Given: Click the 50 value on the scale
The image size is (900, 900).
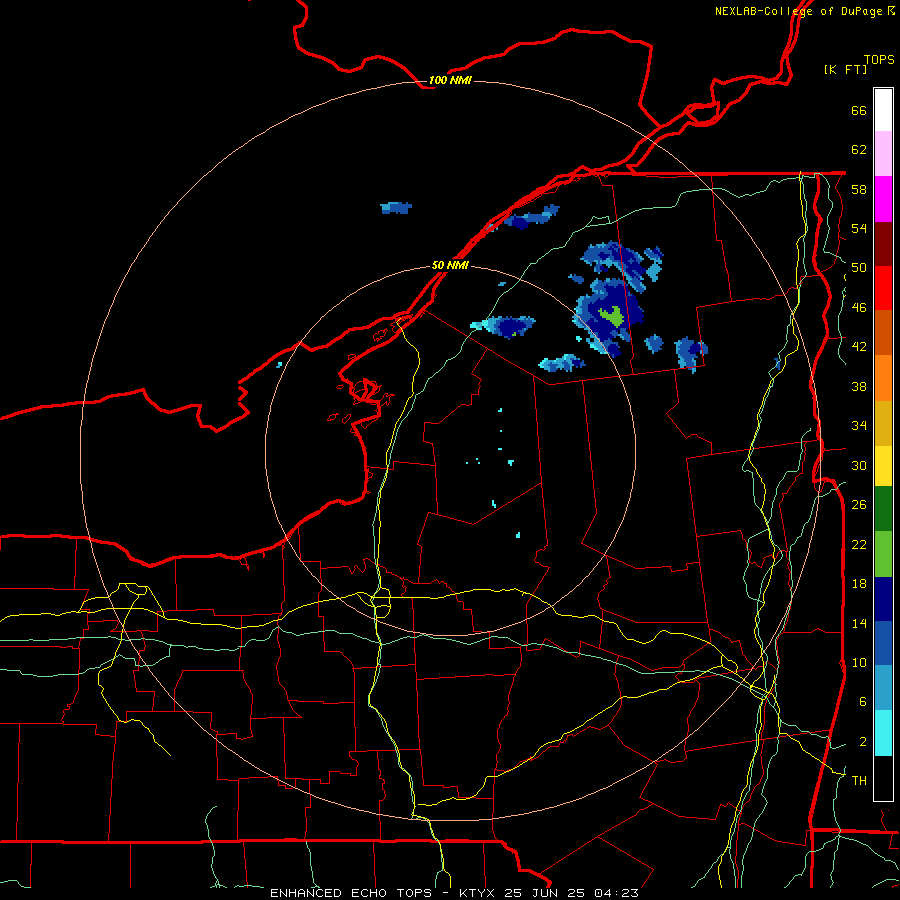Looking at the screenshot, I should (859, 269).
